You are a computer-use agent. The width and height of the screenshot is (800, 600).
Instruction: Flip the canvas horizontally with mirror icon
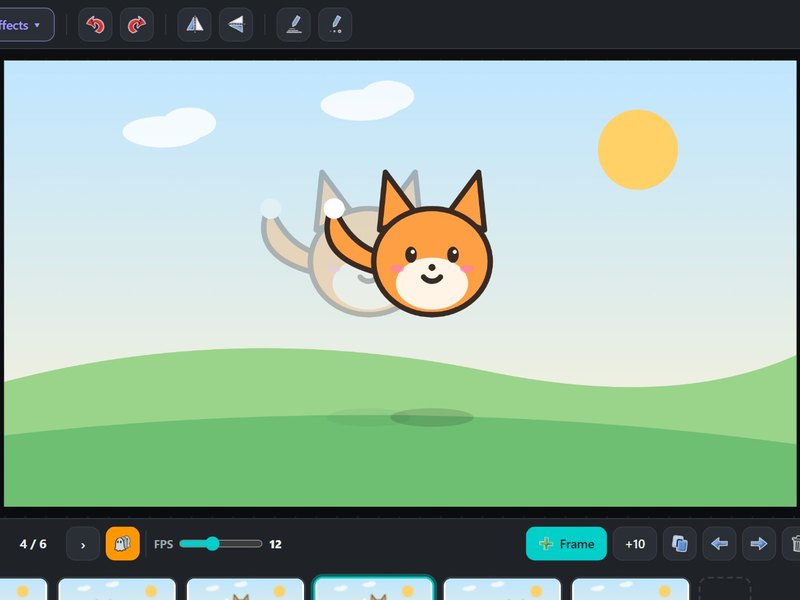coord(194,24)
